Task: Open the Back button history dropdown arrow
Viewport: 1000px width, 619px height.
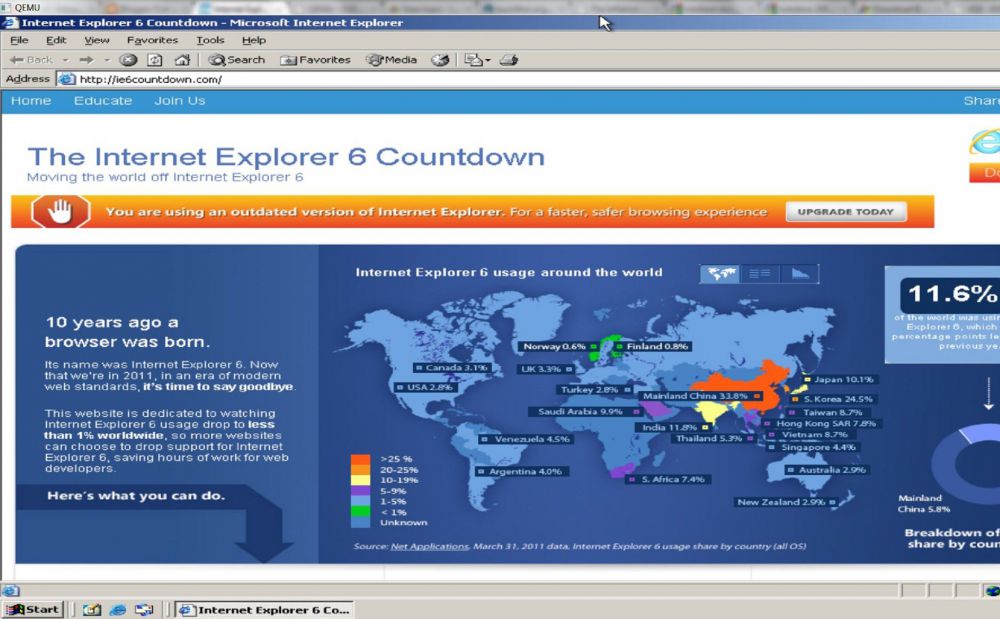Action: click(x=65, y=60)
